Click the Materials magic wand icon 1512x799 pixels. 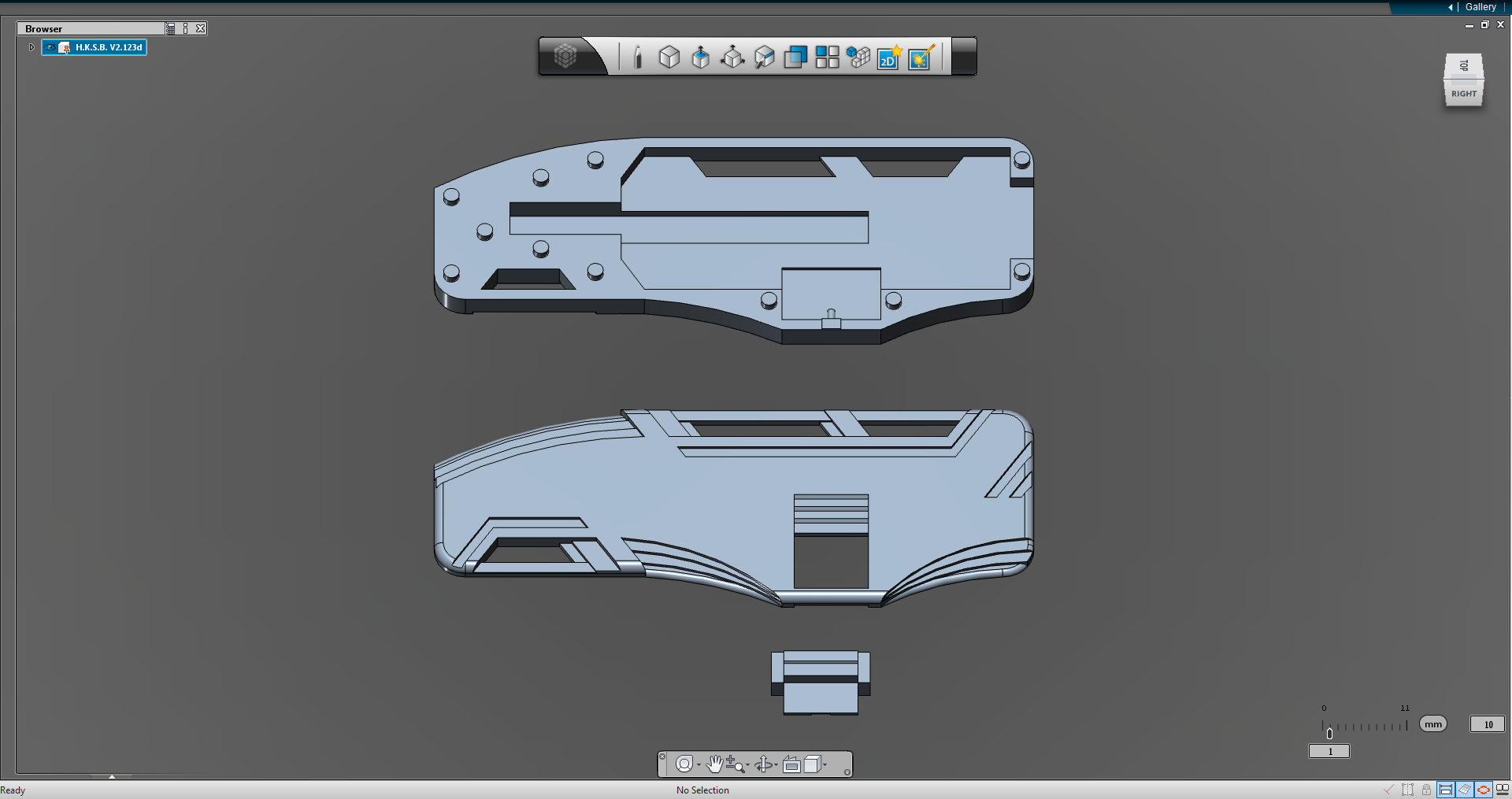point(921,57)
